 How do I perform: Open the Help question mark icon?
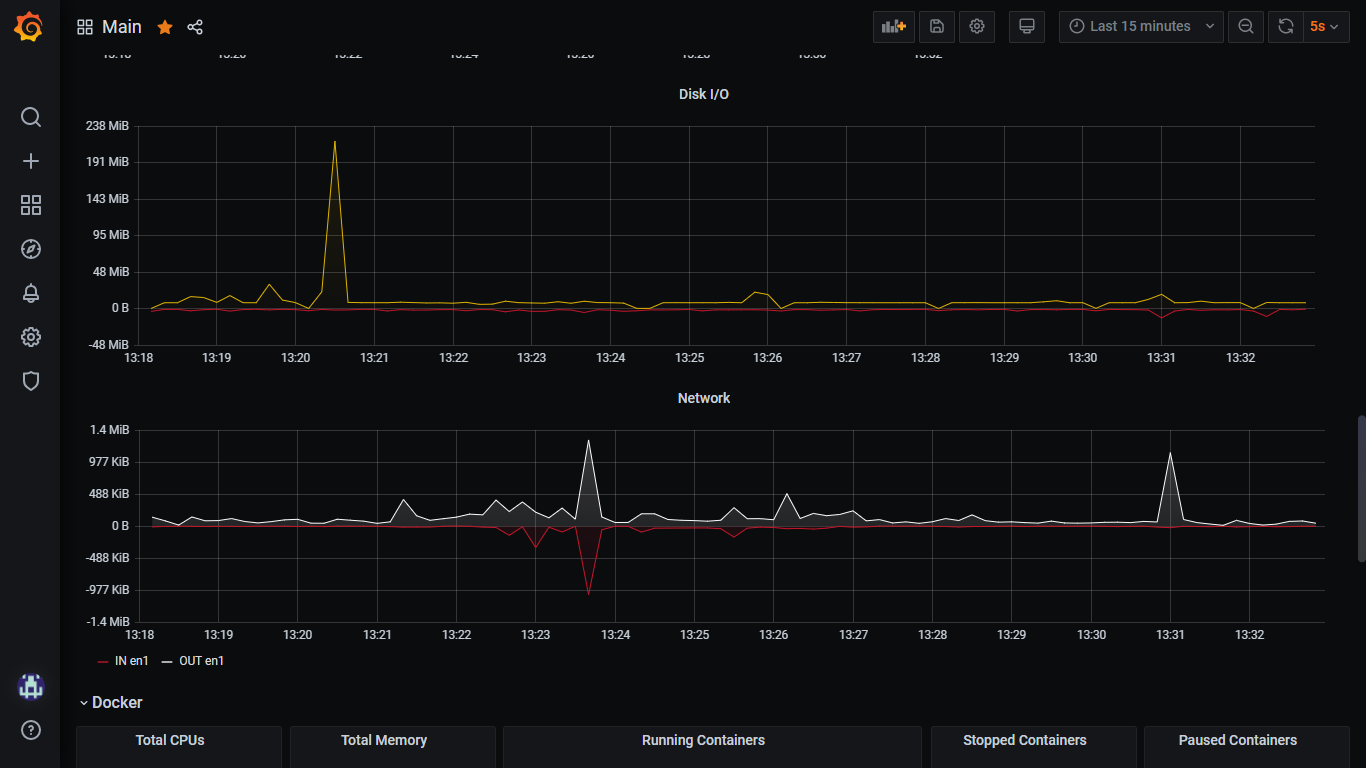click(x=31, y=730)
